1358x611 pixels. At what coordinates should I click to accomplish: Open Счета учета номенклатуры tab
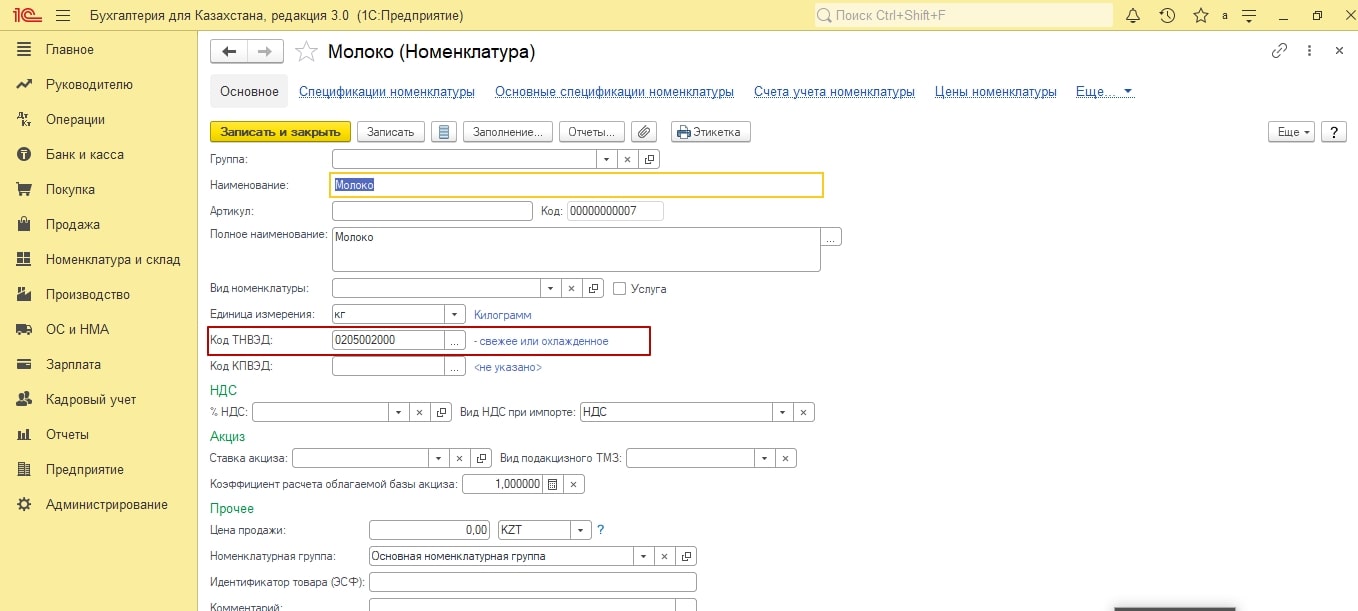[x=834, y=91]
